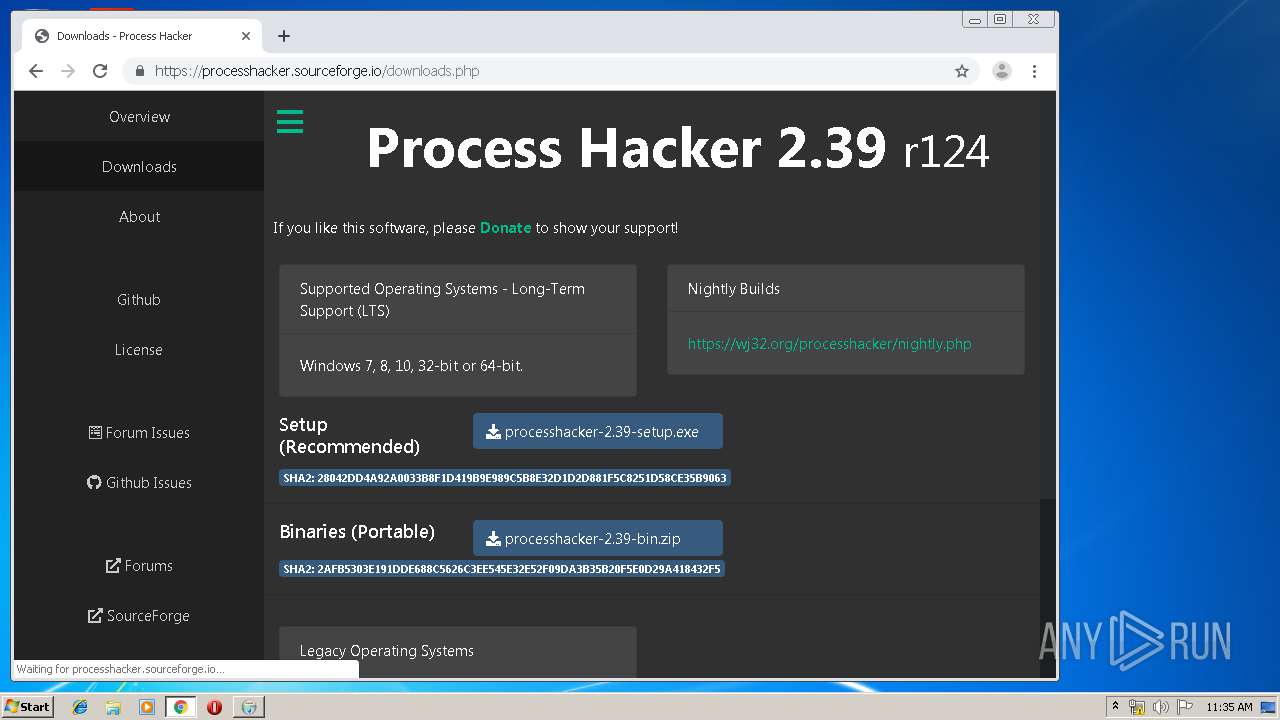Open a new tab with plus button
The image size is (1280, 720).
tap(284, 36)
